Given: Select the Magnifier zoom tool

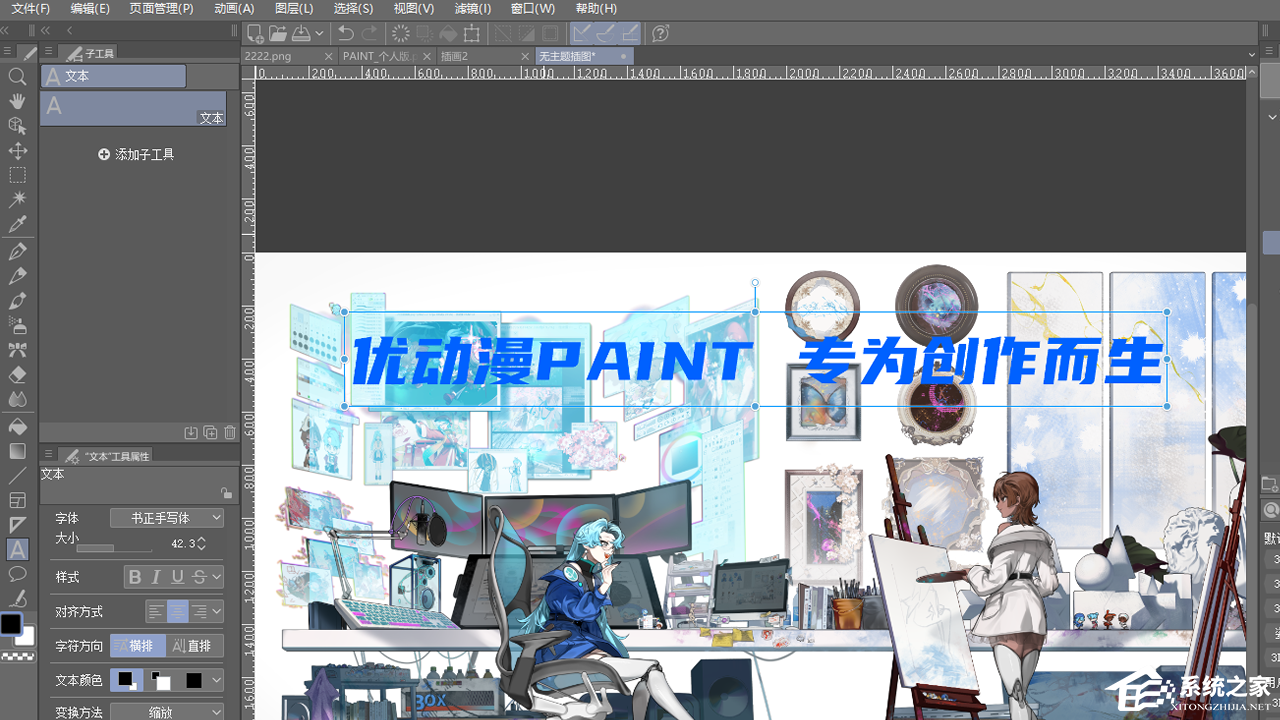Looking at the screenshot, I should [17, 75].
